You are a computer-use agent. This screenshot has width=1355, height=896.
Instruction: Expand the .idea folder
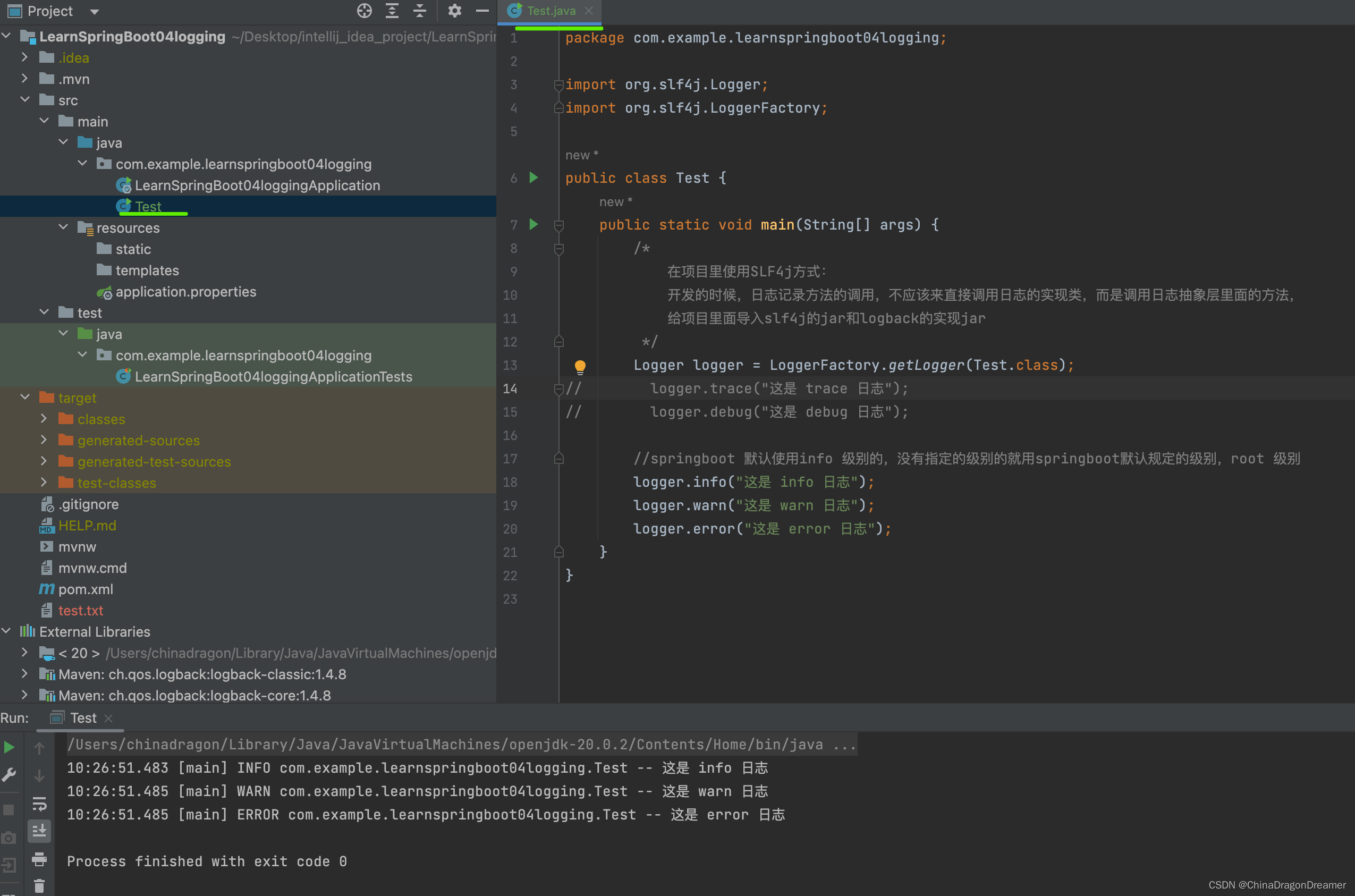tap(24, 57)
